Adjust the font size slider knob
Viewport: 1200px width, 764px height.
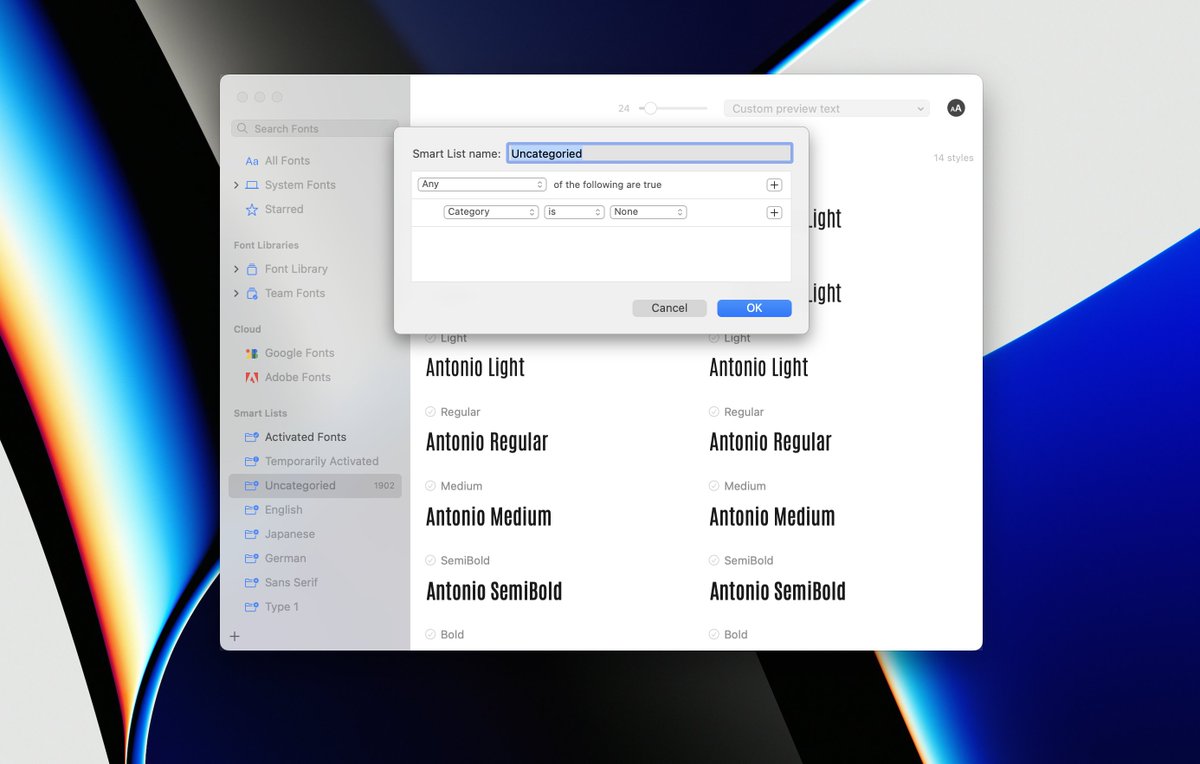(x=650, y=108)
